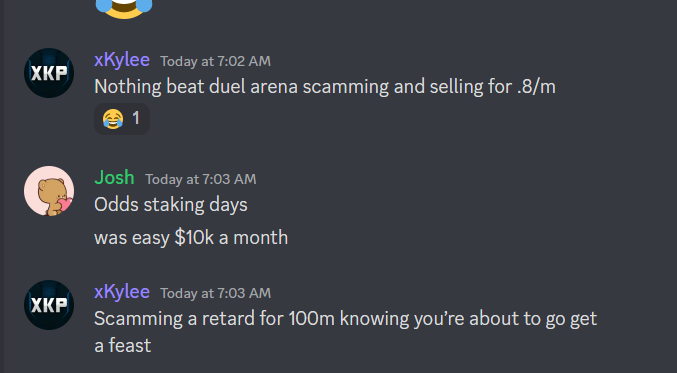Toggle the joy emoji reaction with count 1
The height and width of the screenshot is (373, 677).
(x=122, y=119)
